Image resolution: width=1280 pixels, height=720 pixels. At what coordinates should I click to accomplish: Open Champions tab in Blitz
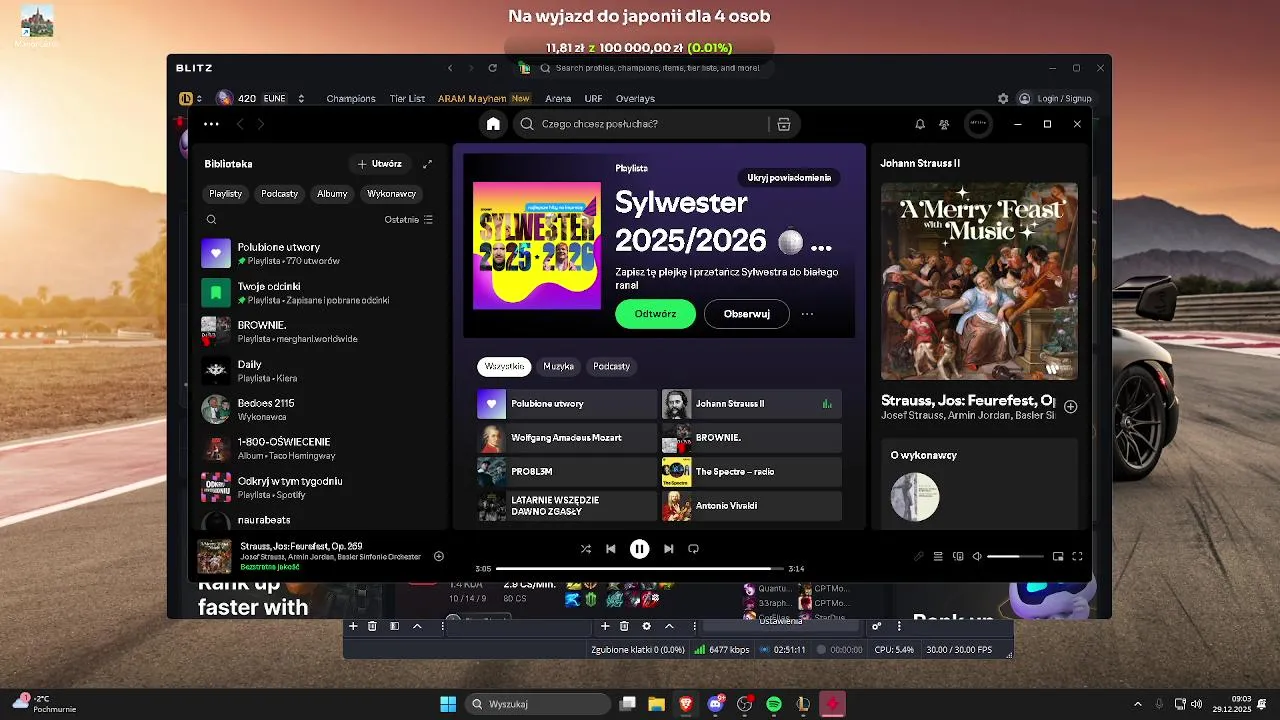[351, 99]
